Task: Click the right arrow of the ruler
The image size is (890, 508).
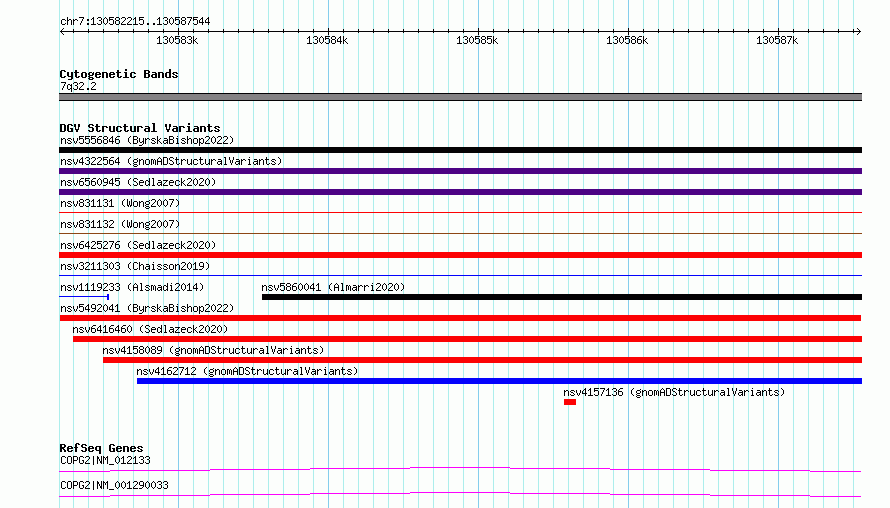Action: coord(858,32)
